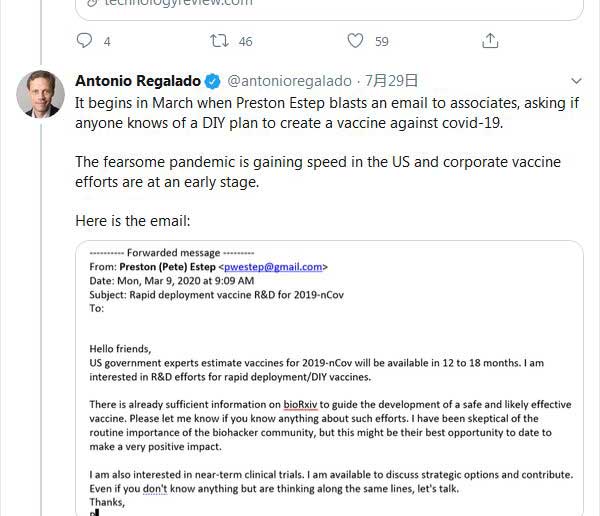
Task: Open the share tweet icon
Action: coord(490,41)
